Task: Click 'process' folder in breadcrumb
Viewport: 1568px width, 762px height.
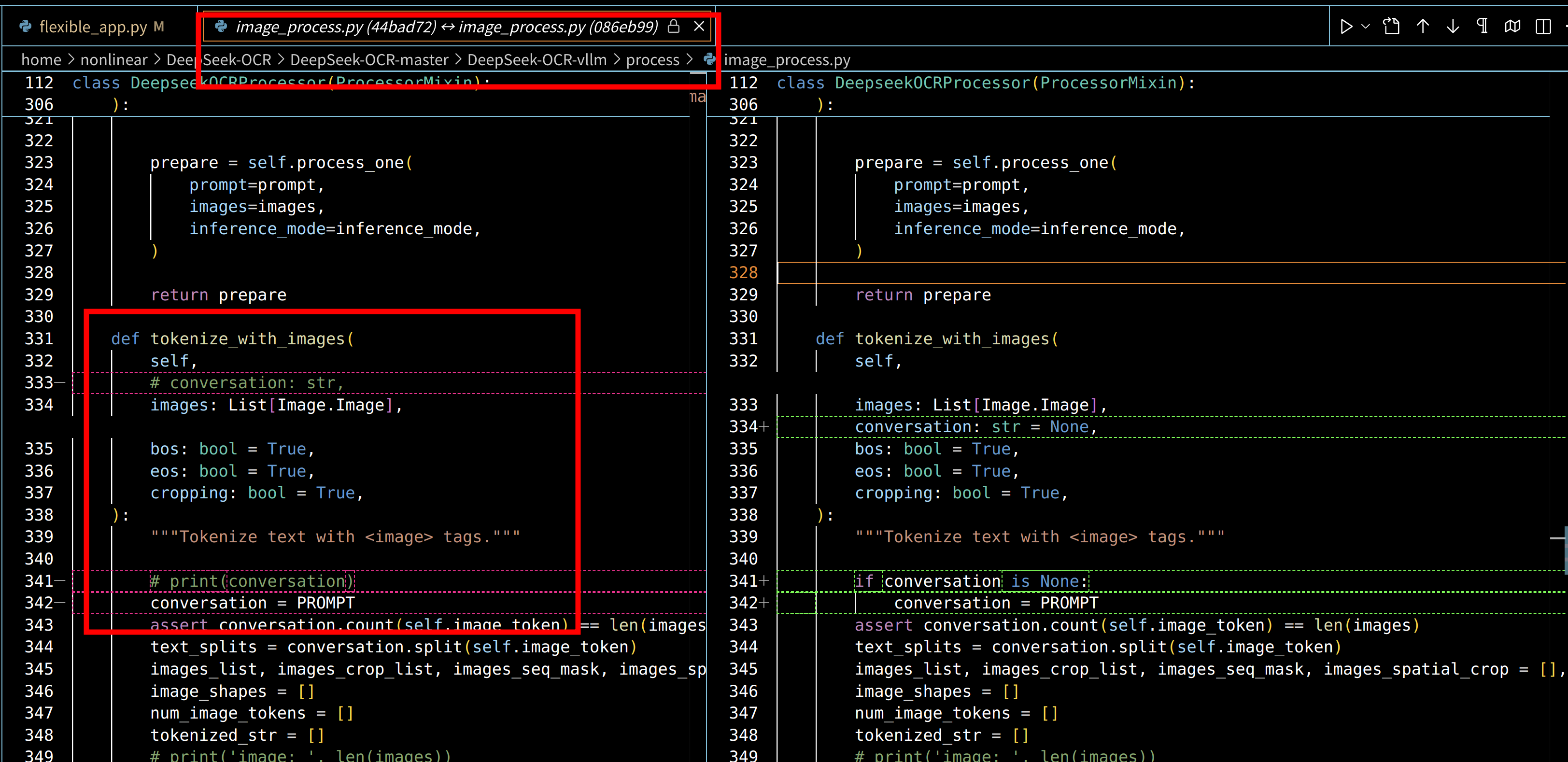Action: [x=652, y=60]
